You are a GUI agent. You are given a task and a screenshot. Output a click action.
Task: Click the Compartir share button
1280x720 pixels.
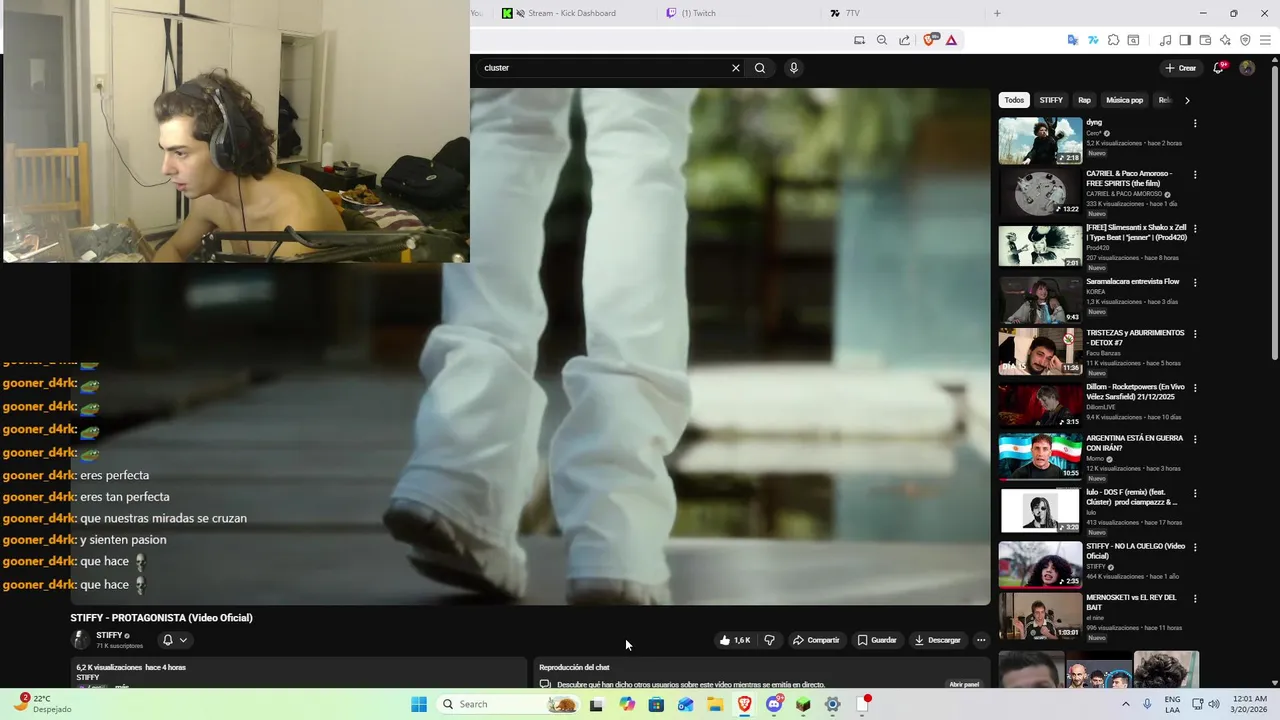point(816,640)
